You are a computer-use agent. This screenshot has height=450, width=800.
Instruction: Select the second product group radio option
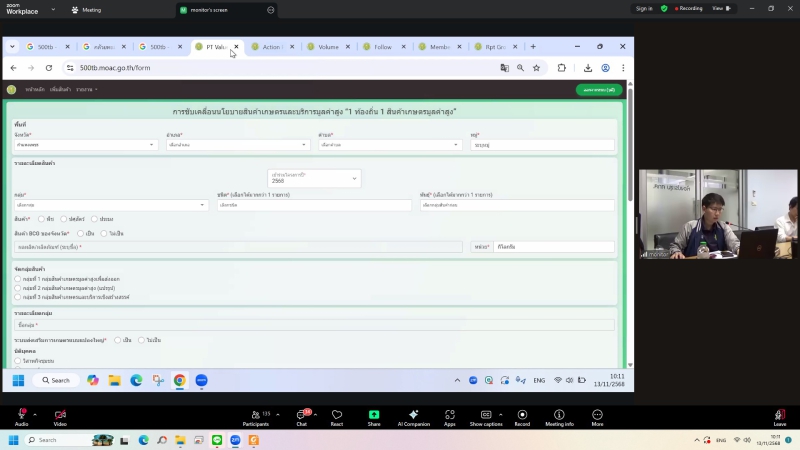click(x=18, y=288)
